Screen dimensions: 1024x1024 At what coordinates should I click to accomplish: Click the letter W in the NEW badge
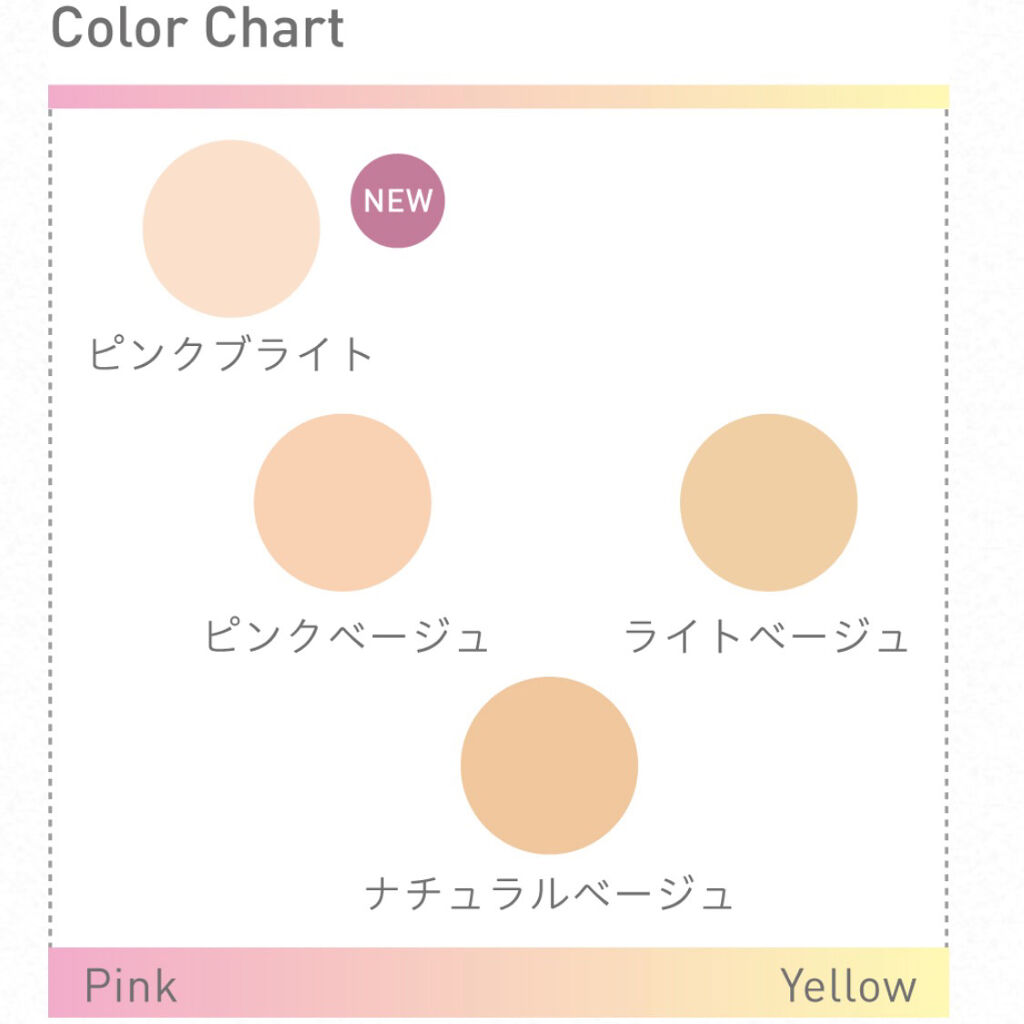pyautogui.click(x=420, y=201)
